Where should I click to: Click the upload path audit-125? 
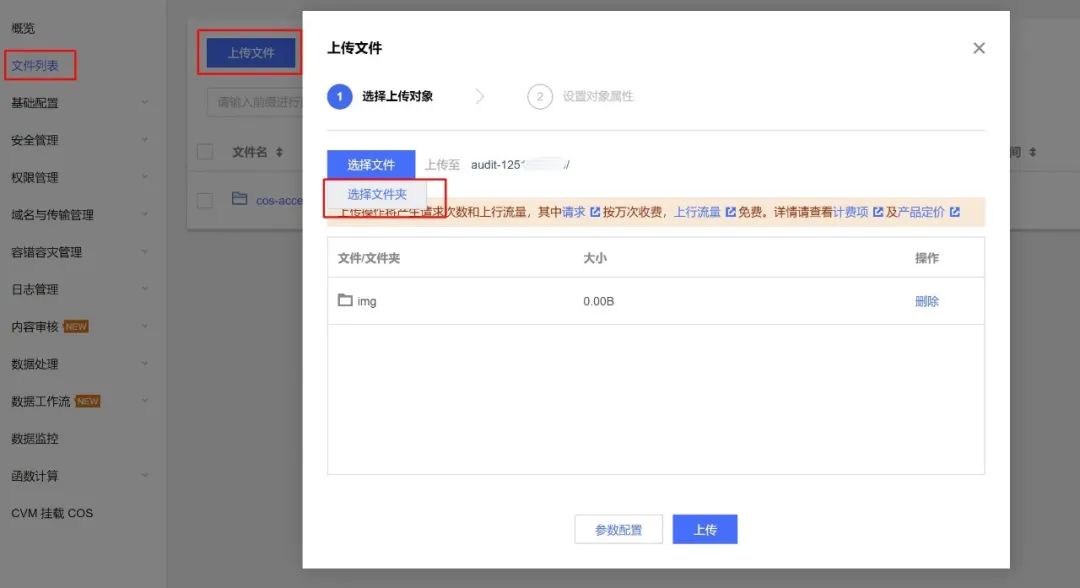(520, 165)
